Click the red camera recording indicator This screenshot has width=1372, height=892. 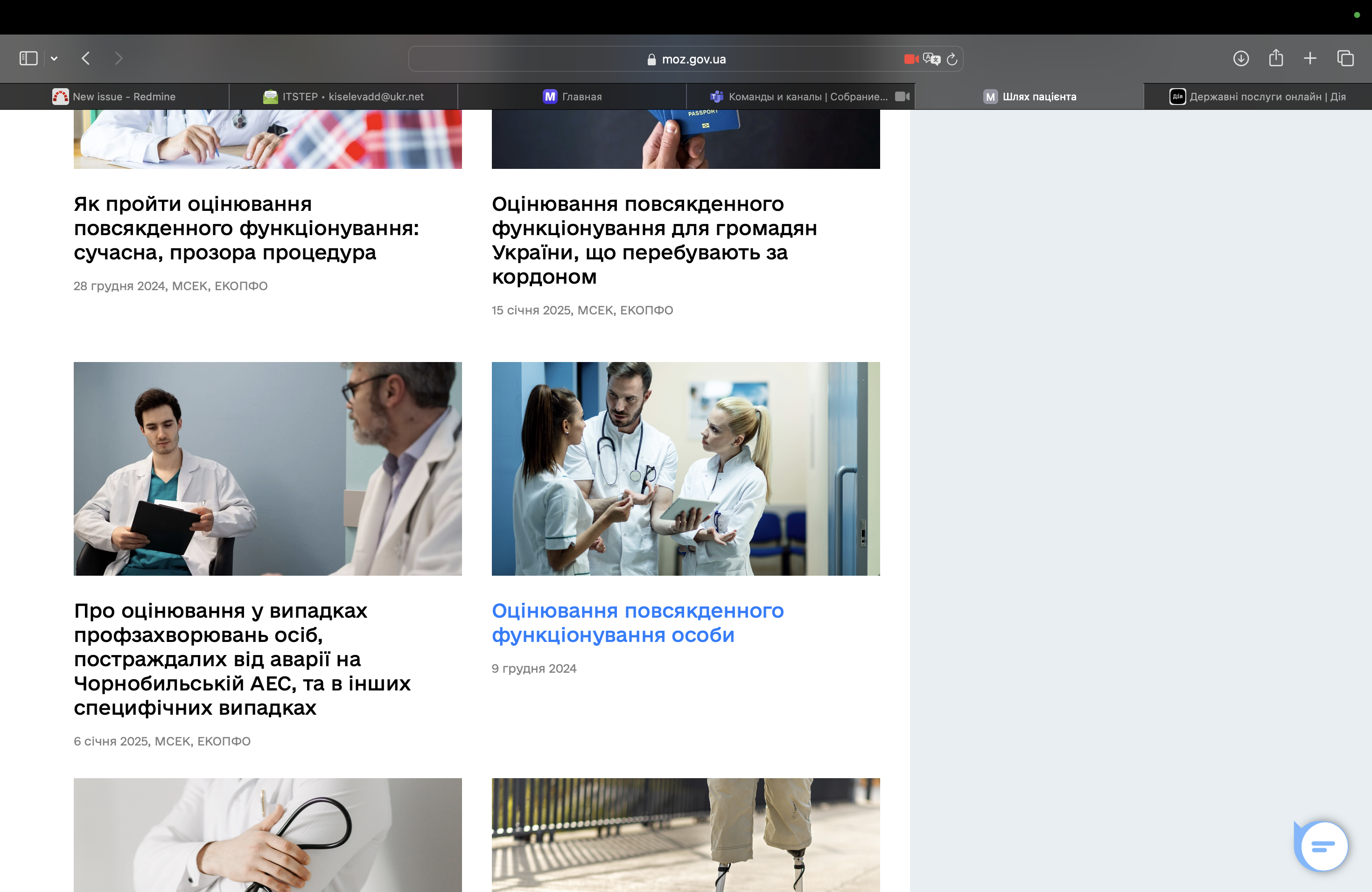click(x=911, y=59)
